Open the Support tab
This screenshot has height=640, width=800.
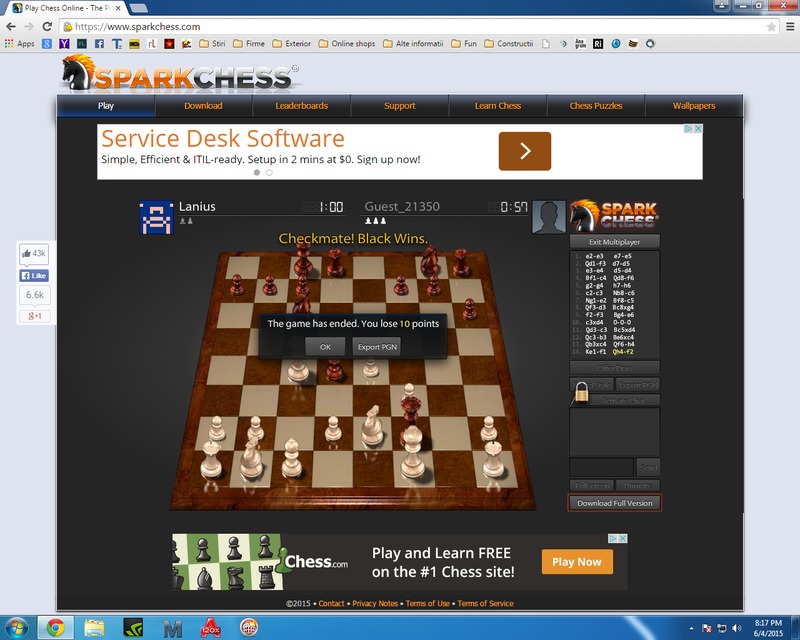[399, 106]
